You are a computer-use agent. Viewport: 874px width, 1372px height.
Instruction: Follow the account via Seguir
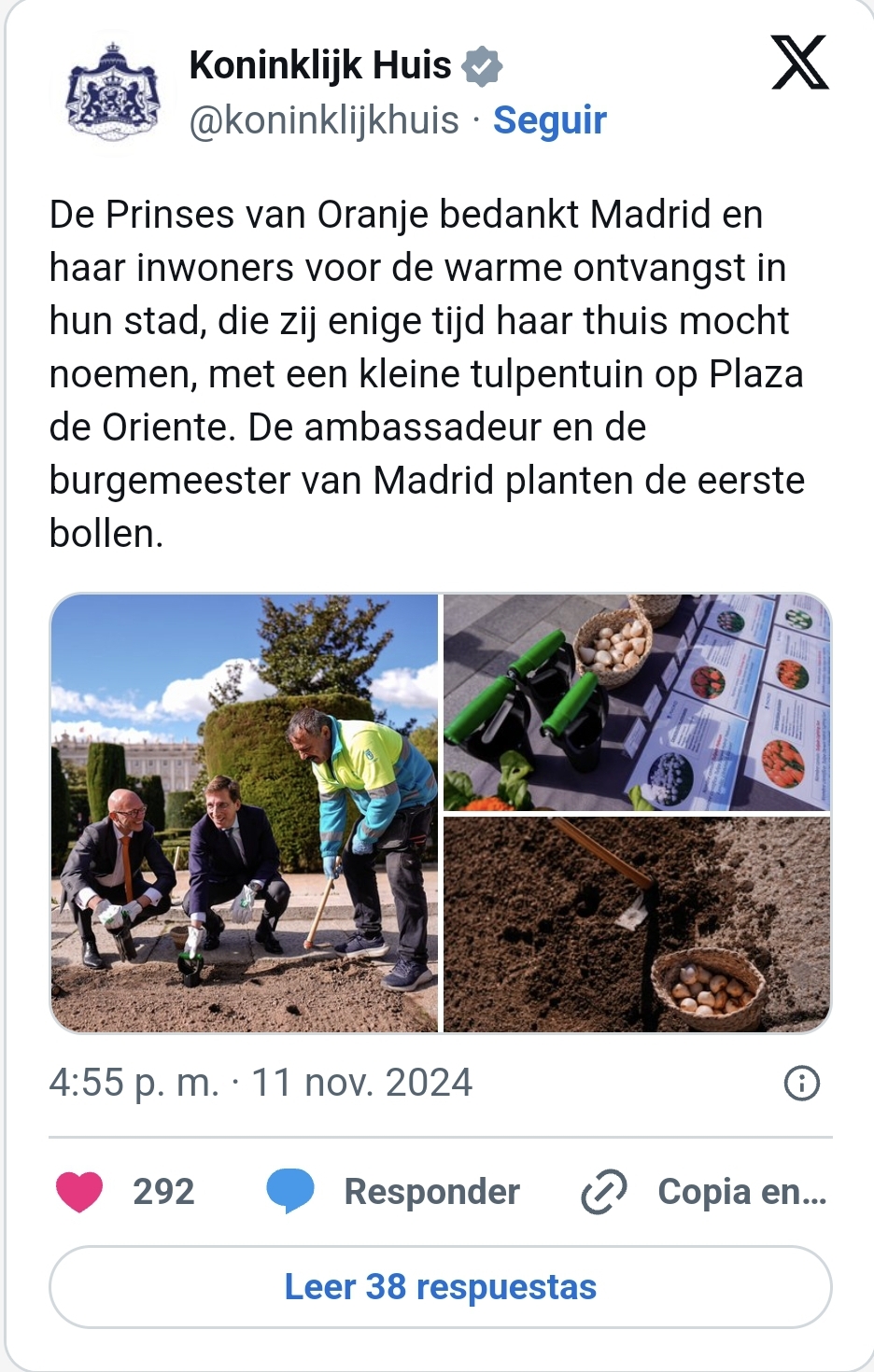click(x=550, y=120)
